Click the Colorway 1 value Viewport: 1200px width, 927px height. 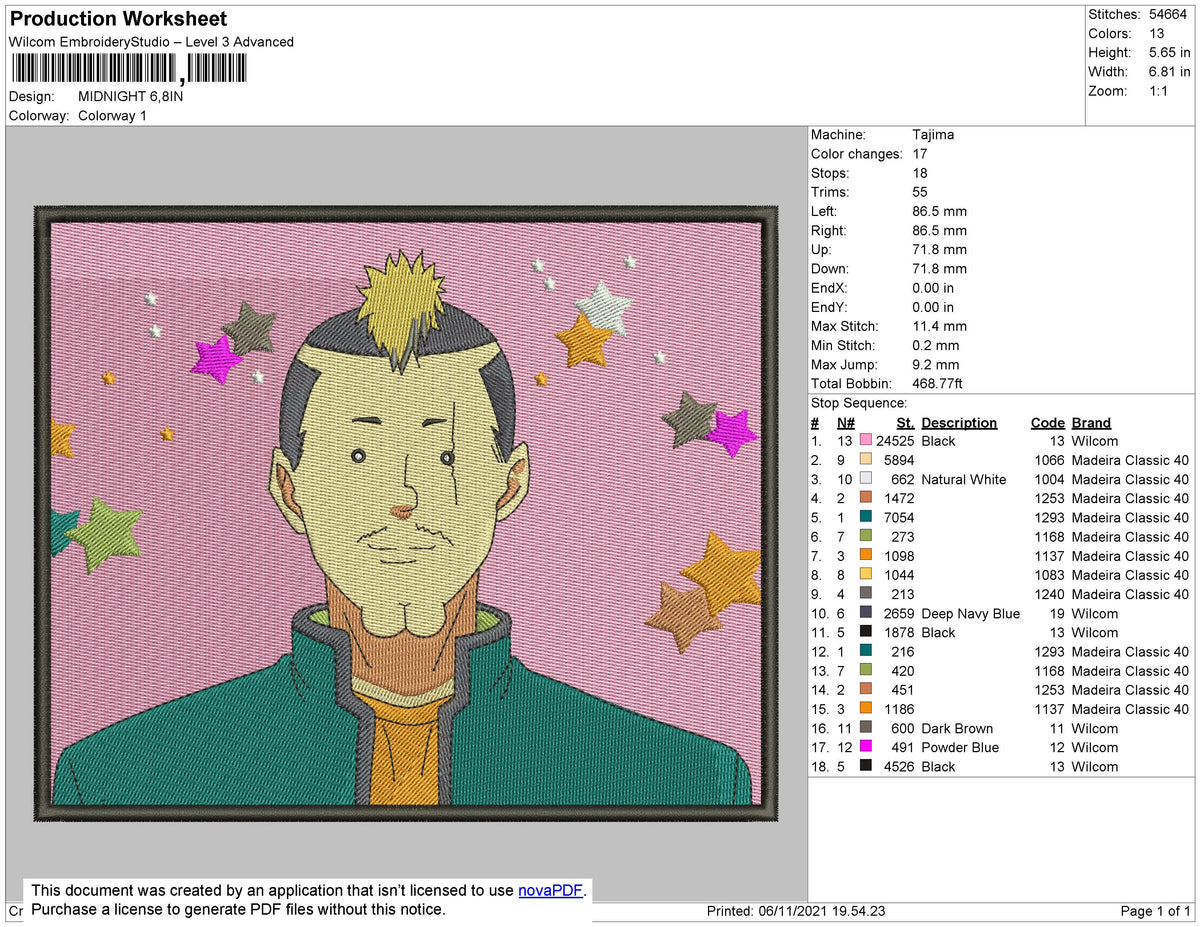[112, 115]
